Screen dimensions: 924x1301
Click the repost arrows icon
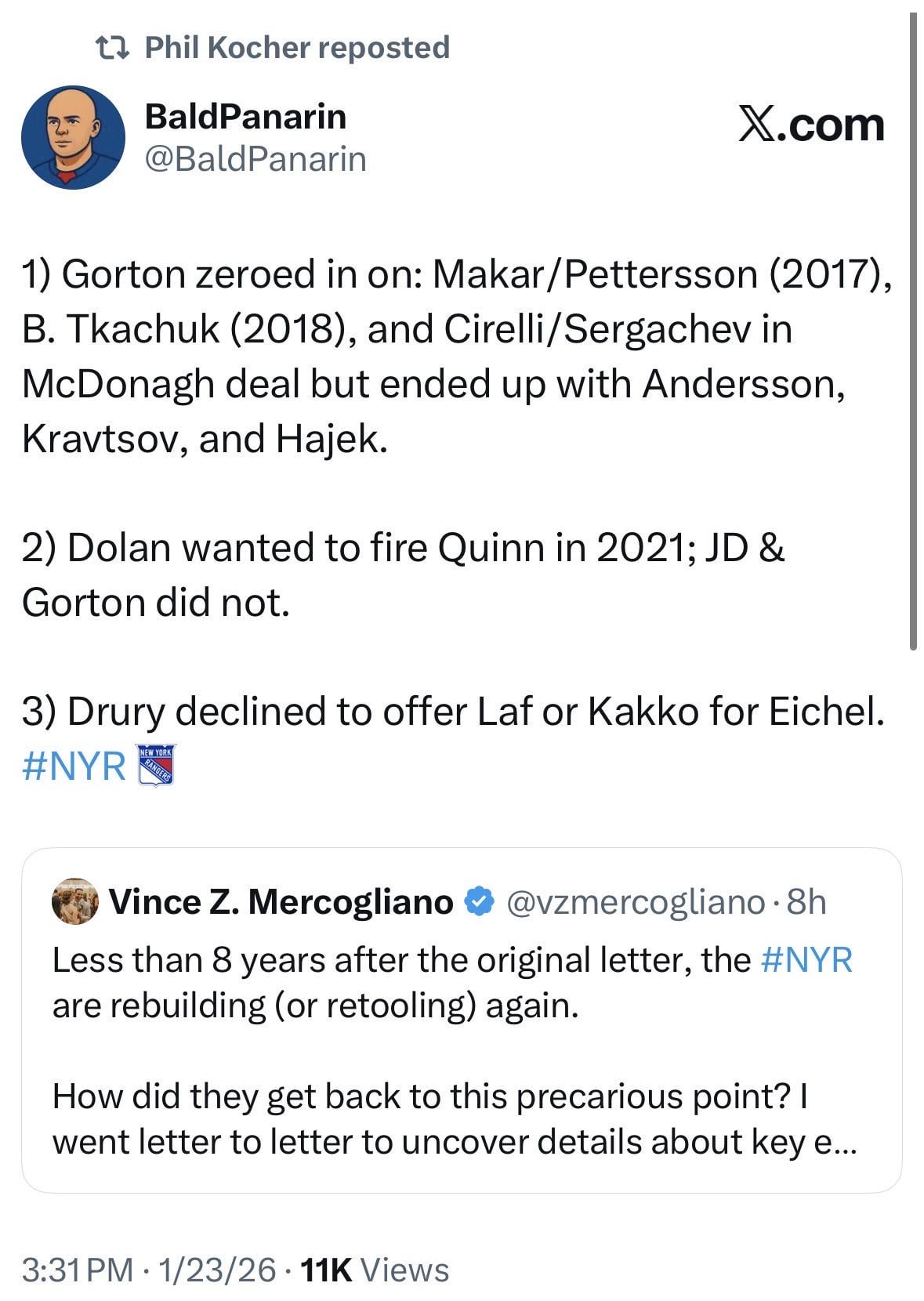(x=111, y=49)
